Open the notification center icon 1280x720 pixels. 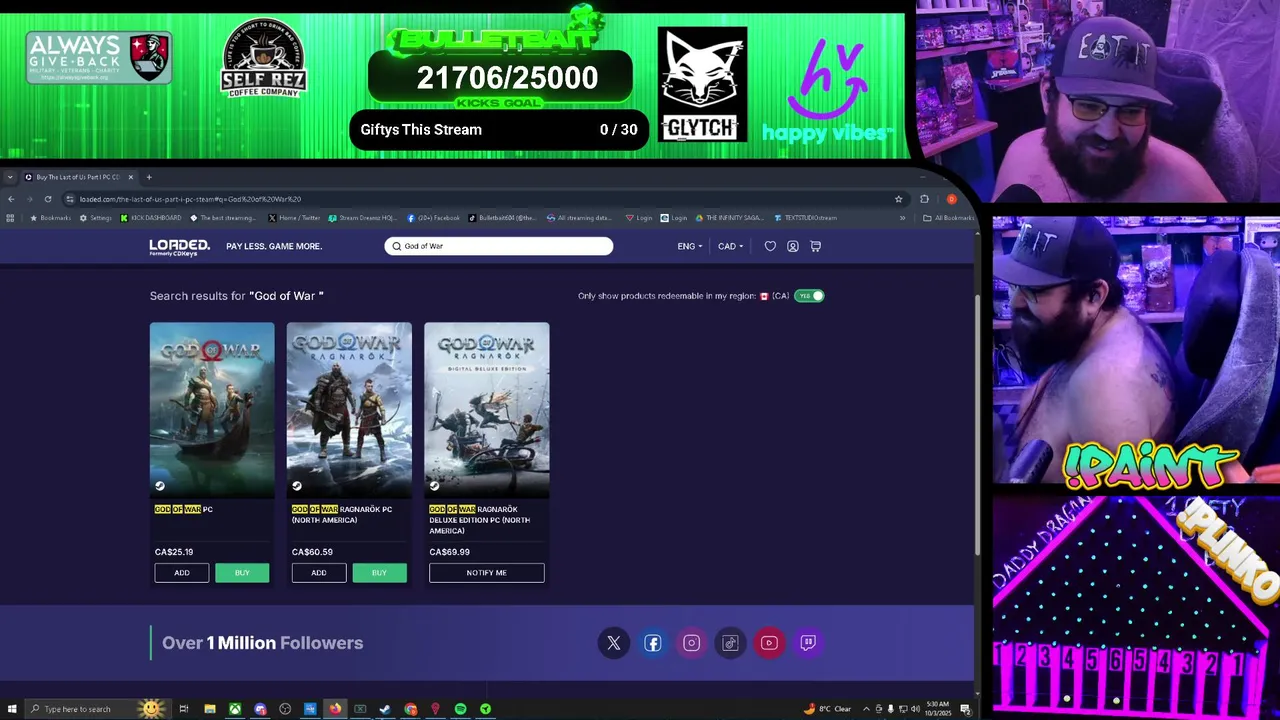pyautogui.click(x=966, y=709)
